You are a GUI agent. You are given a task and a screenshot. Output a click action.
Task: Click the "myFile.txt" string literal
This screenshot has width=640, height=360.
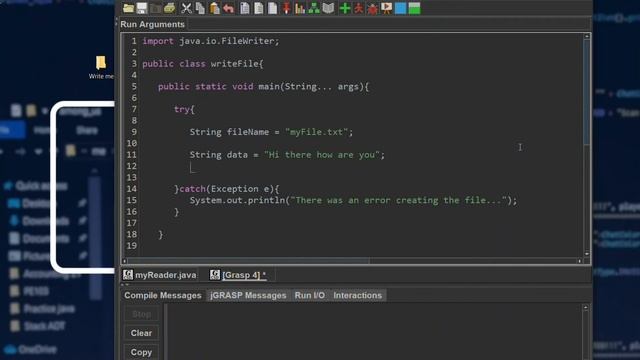pyautogui.click(x=316, y=132)
